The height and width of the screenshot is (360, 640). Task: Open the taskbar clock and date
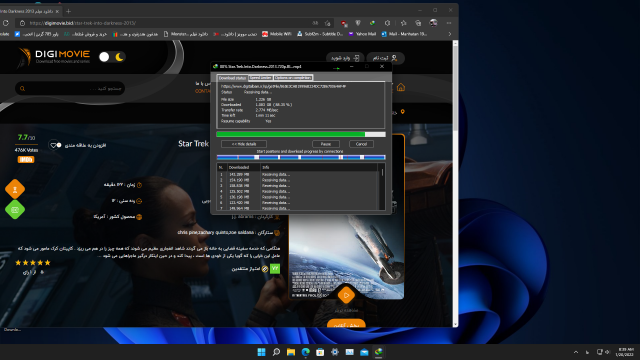pos(625,352)
